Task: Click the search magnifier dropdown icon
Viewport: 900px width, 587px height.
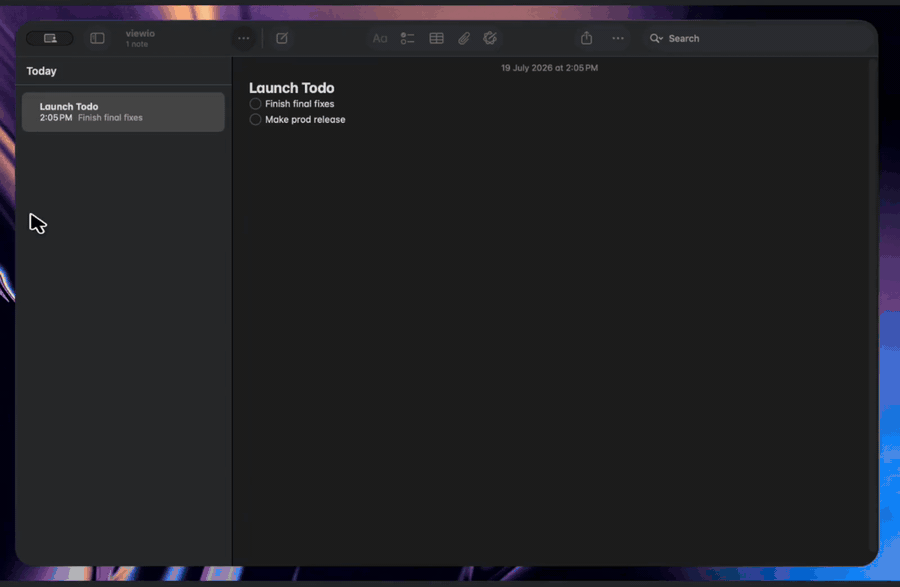Action: pos(656,38)
